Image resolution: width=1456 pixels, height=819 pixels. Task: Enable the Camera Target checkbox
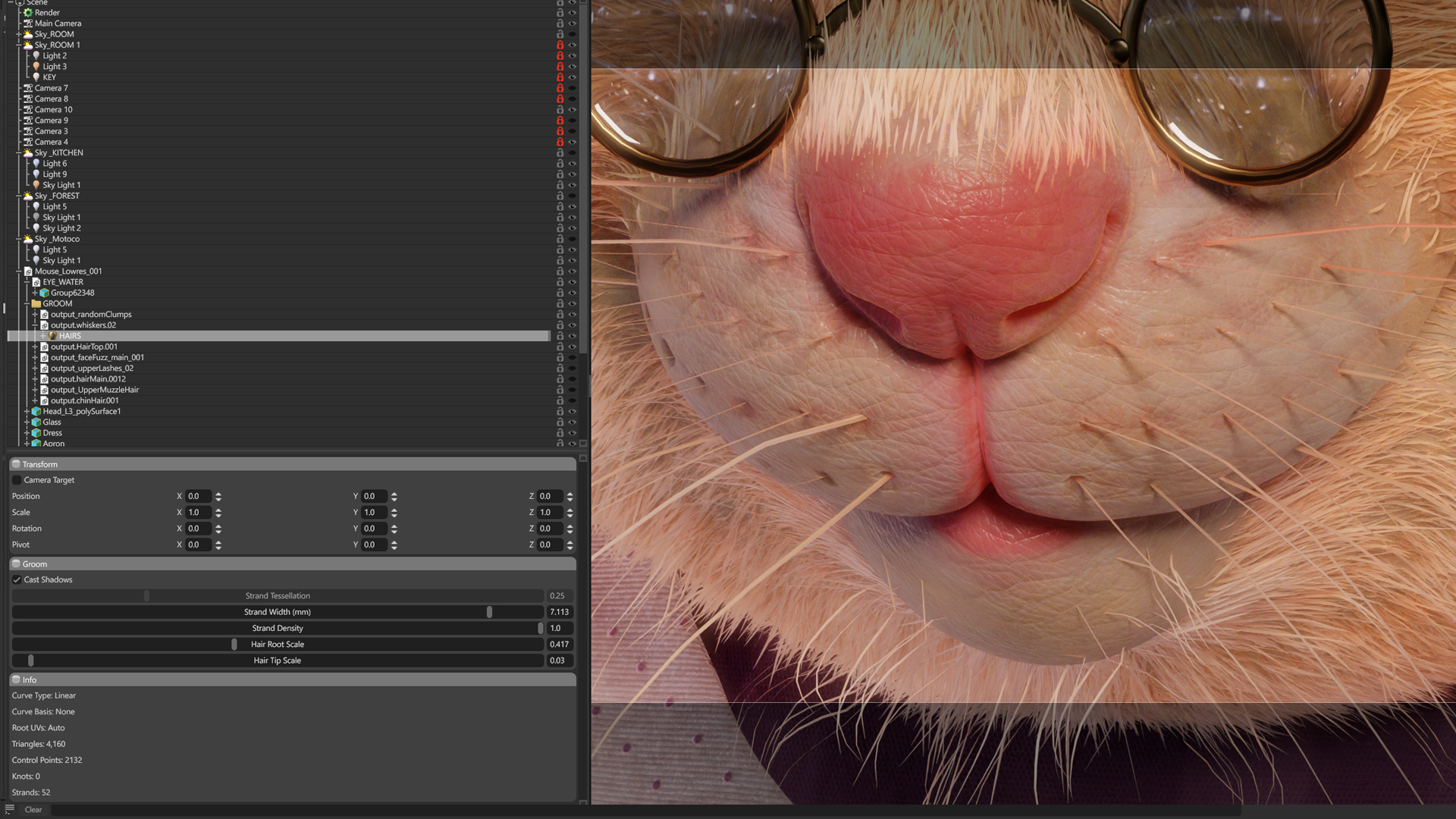pyautogui.click(x=17, y=481)
